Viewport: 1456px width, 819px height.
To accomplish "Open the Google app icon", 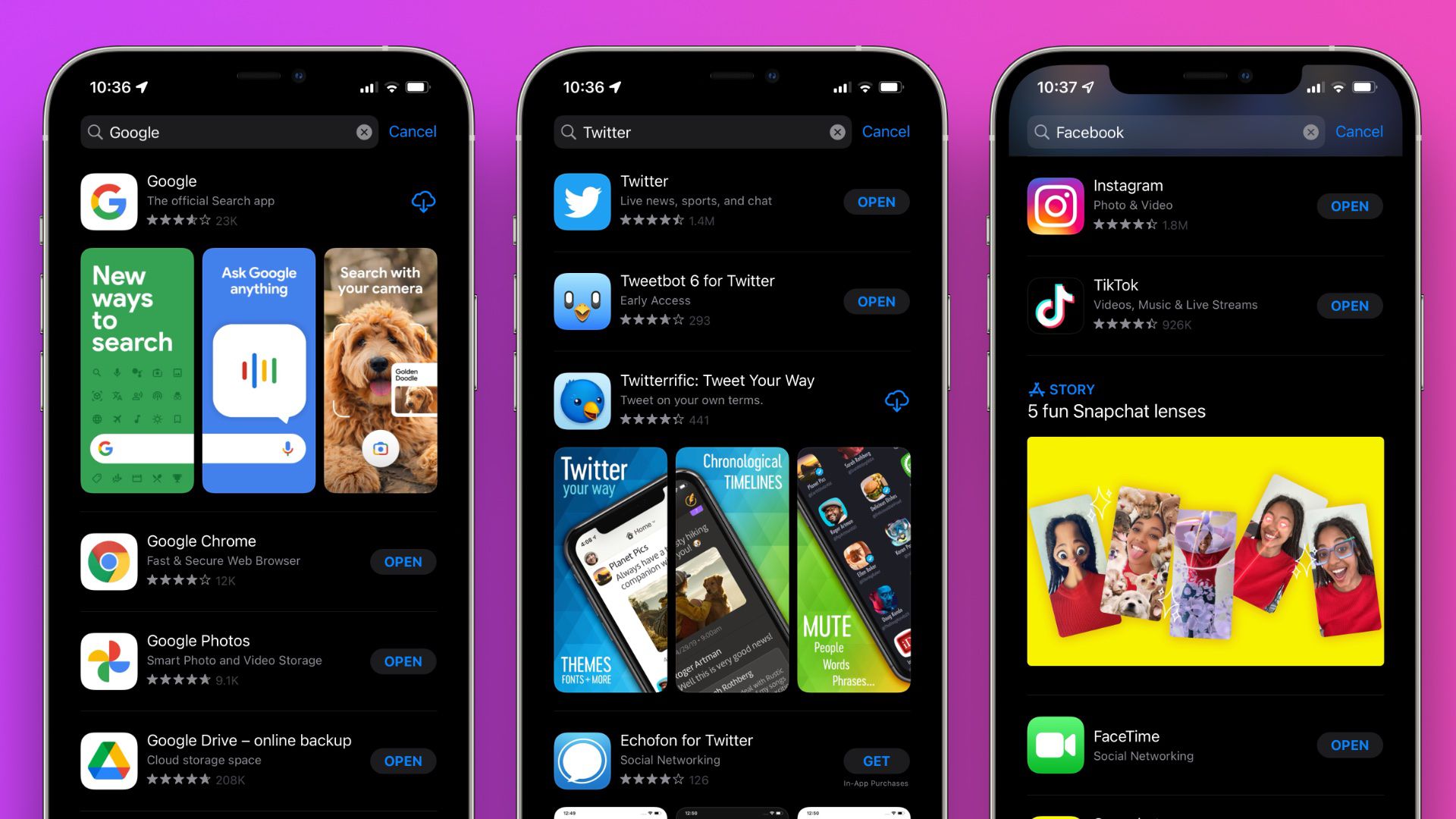I will coord(109,202).
